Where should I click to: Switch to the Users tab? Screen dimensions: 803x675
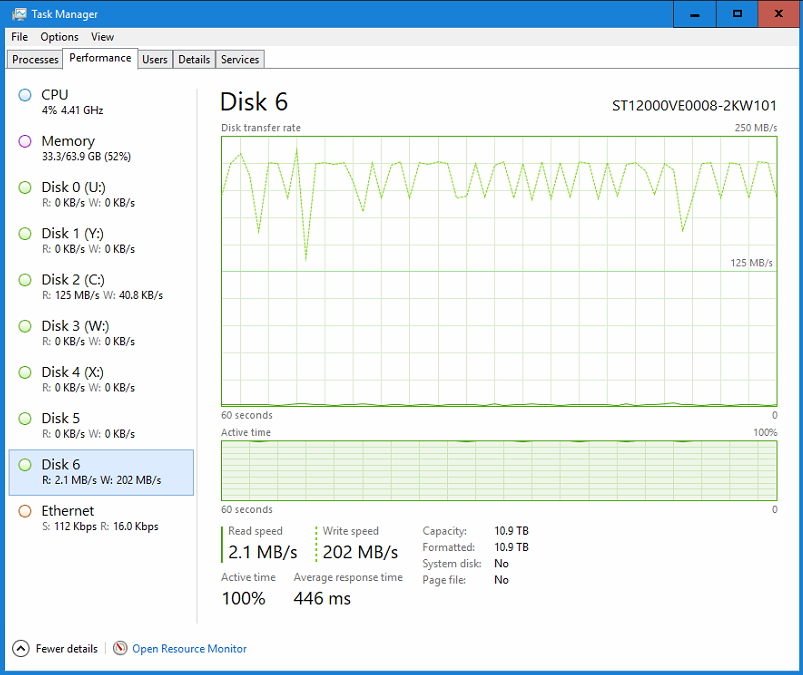click(x=155, y=59)
